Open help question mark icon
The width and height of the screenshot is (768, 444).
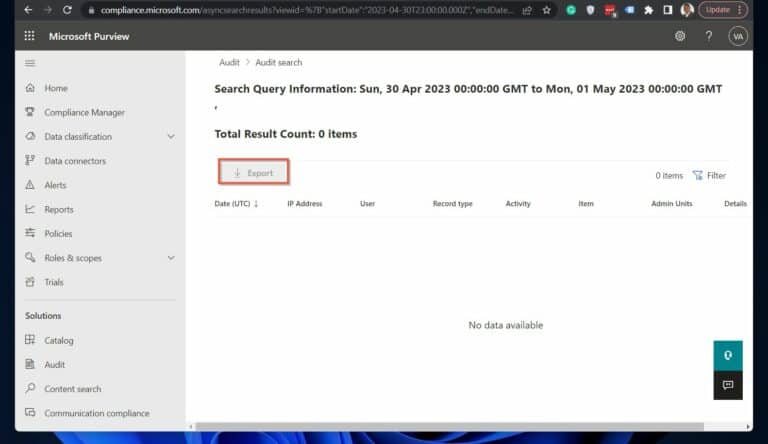(x=709, y=36)
